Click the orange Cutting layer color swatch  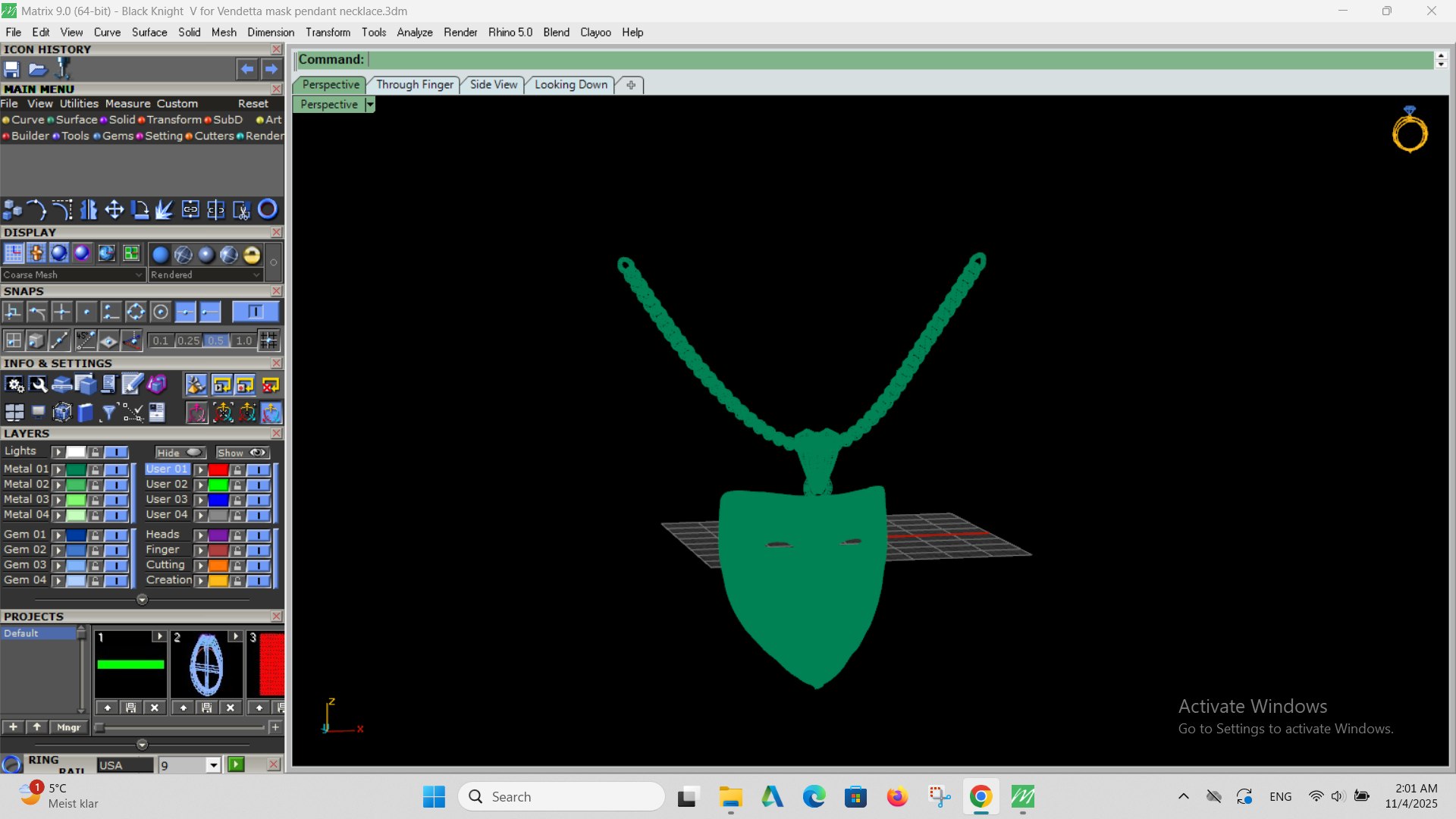(218, 565)
